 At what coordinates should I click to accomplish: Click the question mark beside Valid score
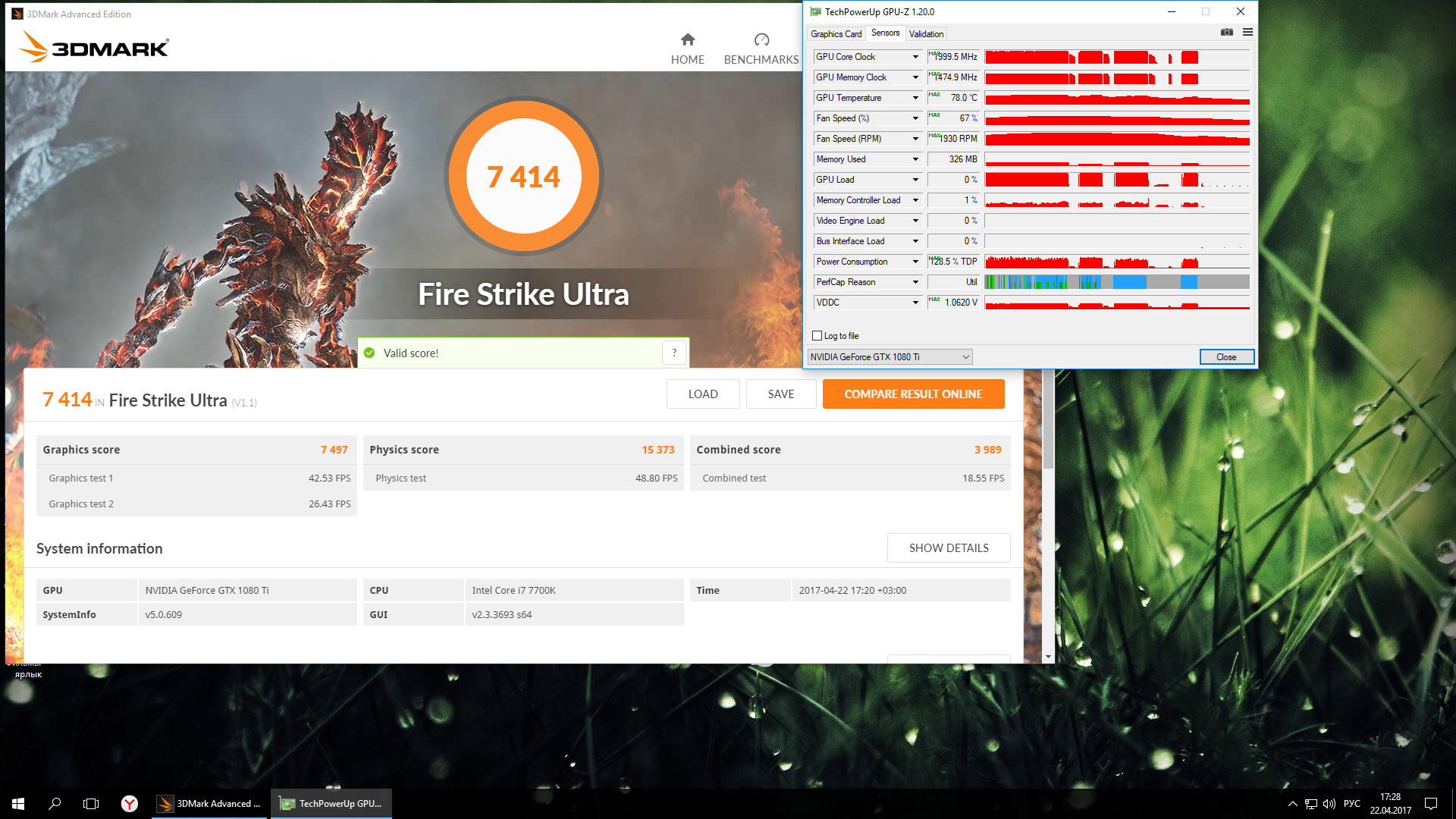coord(674,353)
